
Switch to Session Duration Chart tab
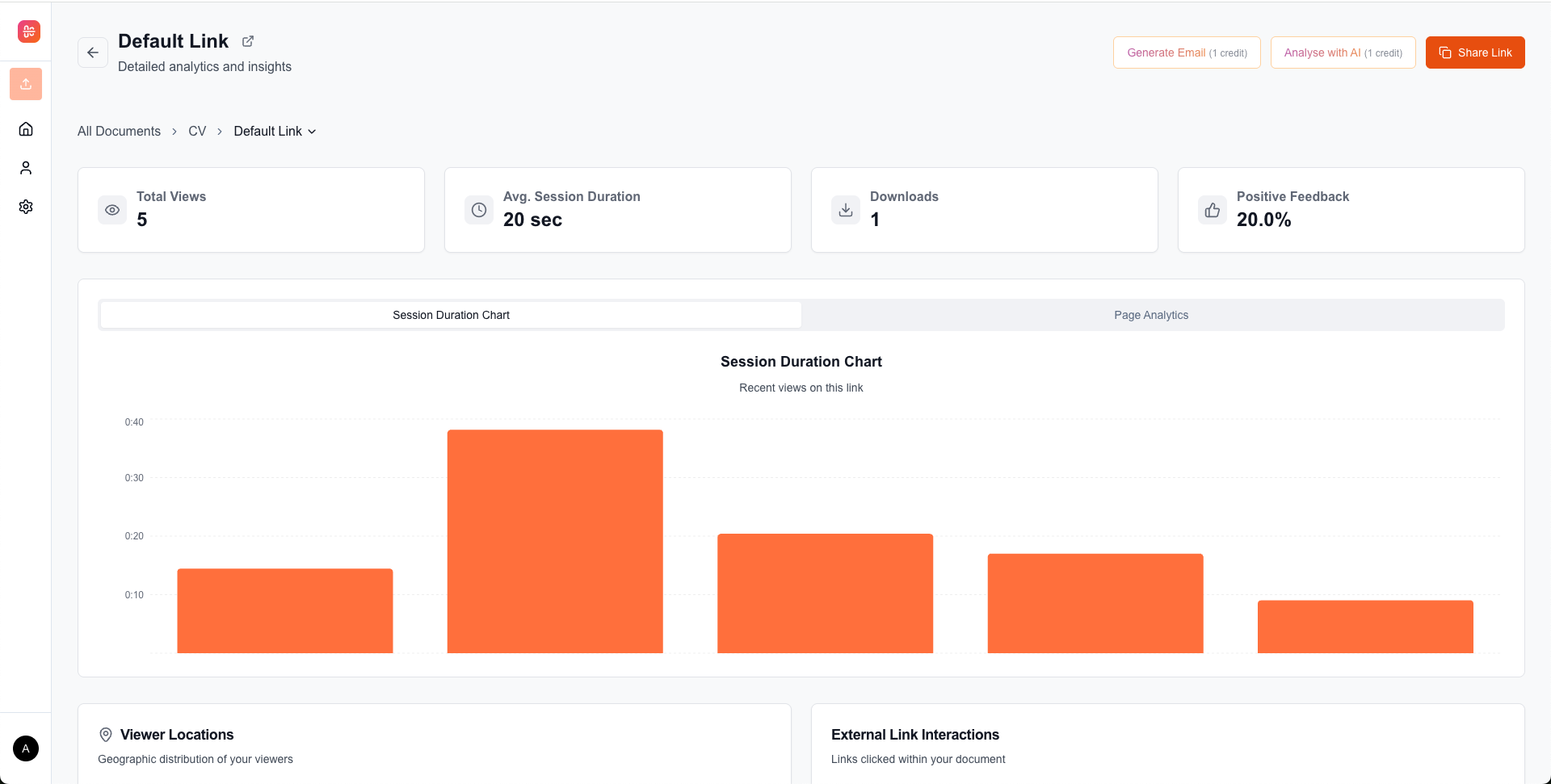click(x=451, y=315)
